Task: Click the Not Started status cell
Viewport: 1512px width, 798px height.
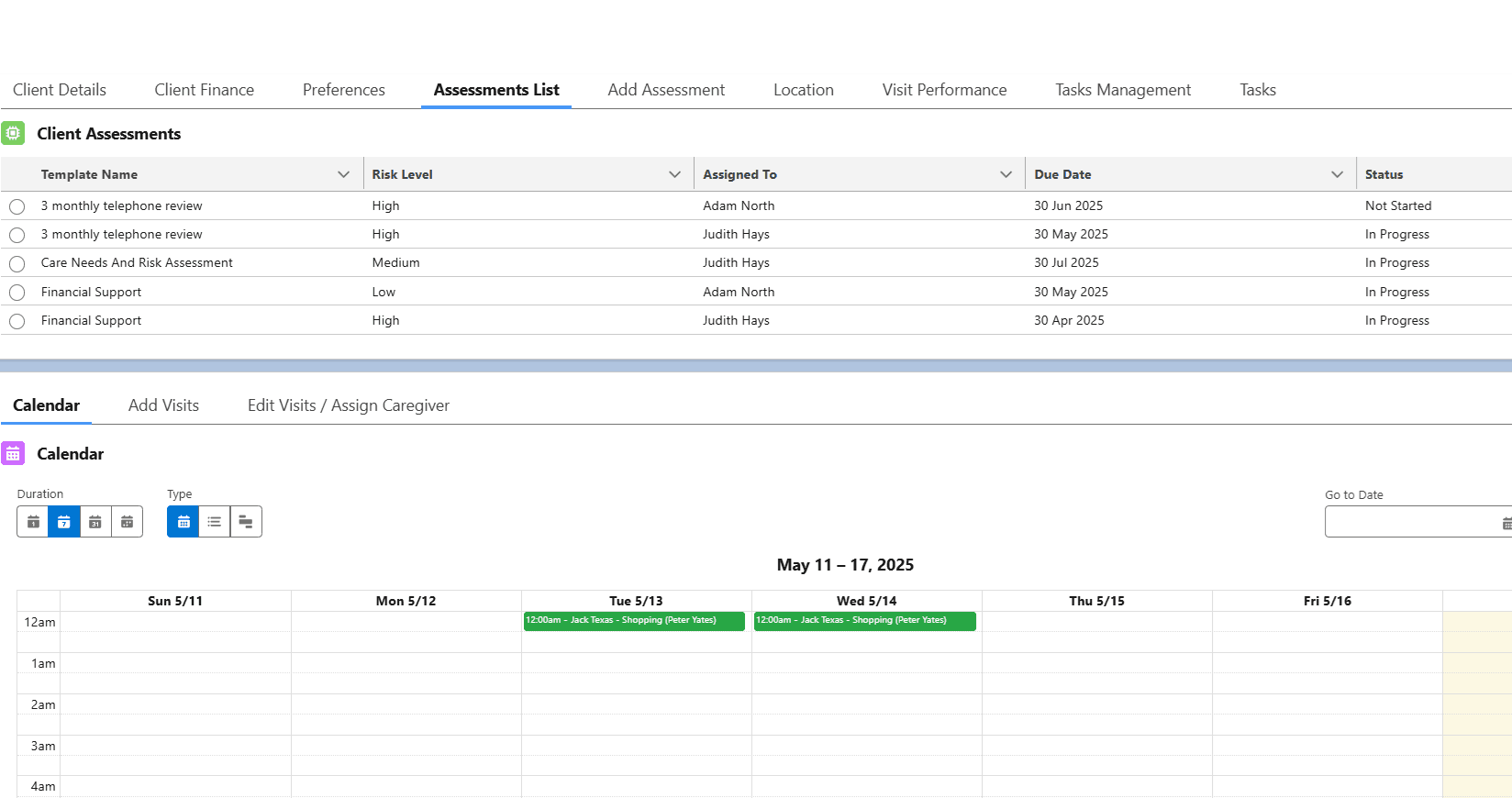Action: pyautogui.click(x=1398, y=205)
